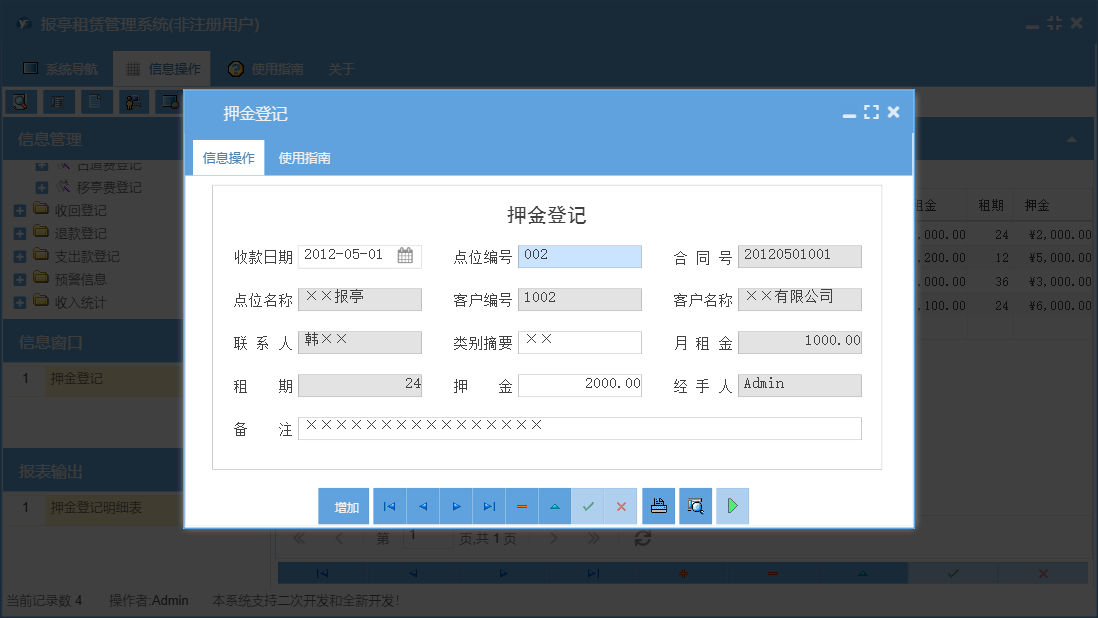Cancel editing with the red X icon
This screenshot has height=618, width=1098.
(621, 506)
